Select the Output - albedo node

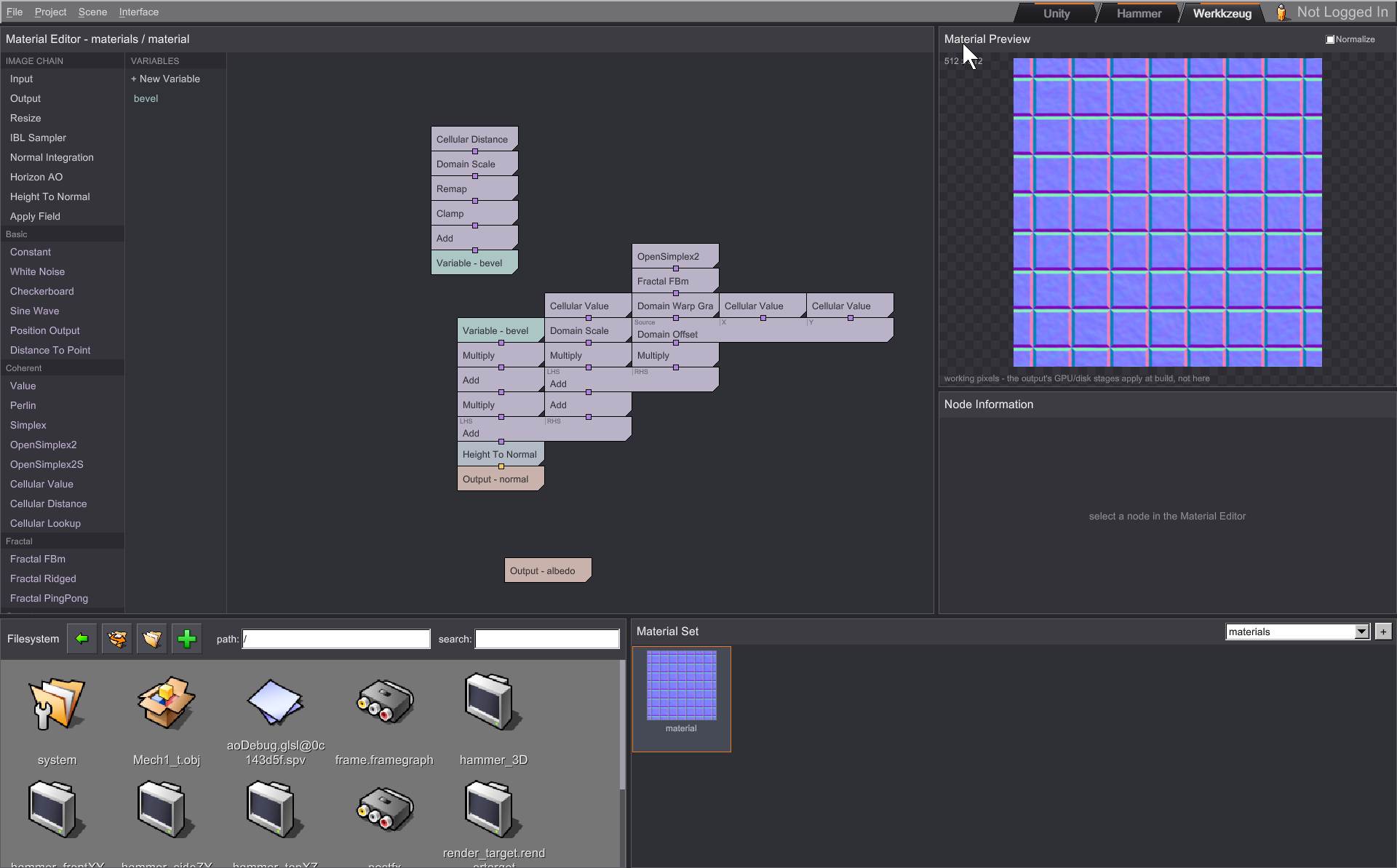tap(548, 570)
